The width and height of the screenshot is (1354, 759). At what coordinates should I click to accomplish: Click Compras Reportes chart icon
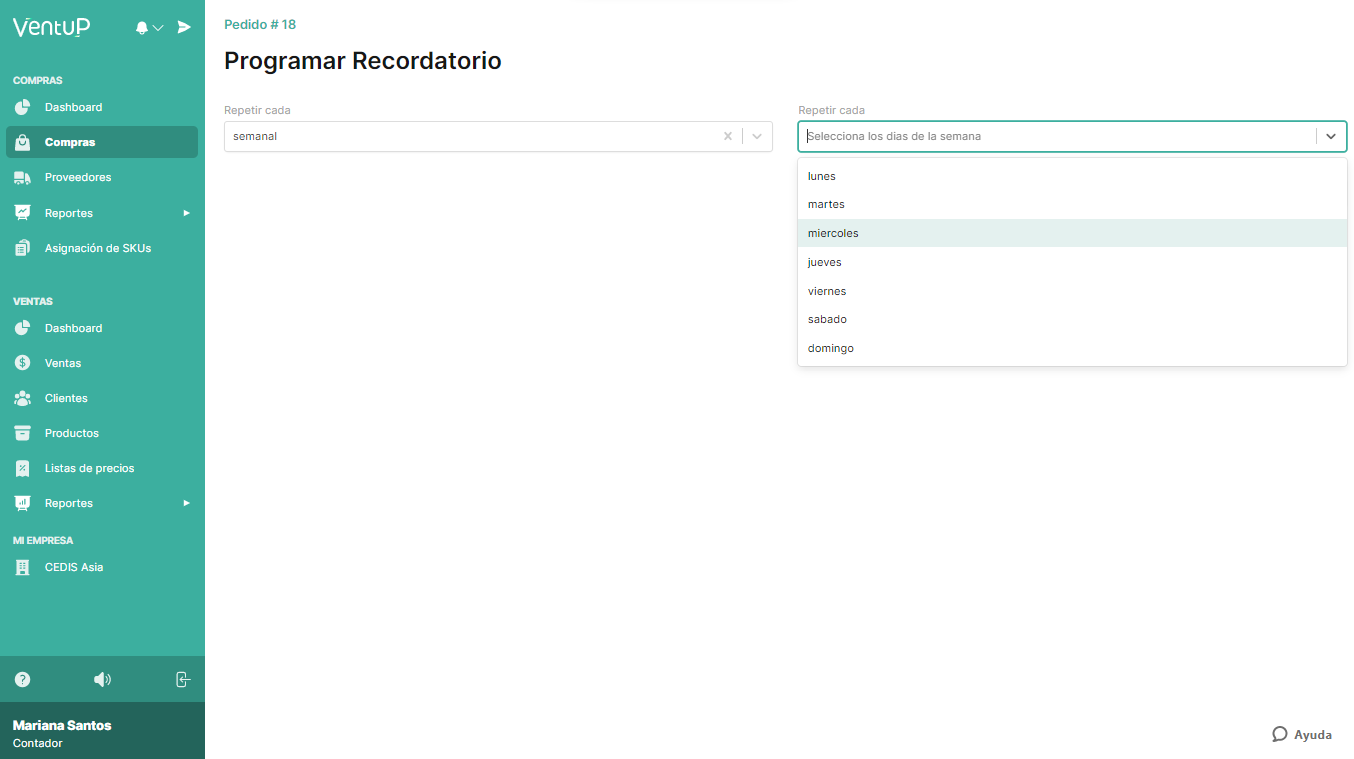coord(23,213)
